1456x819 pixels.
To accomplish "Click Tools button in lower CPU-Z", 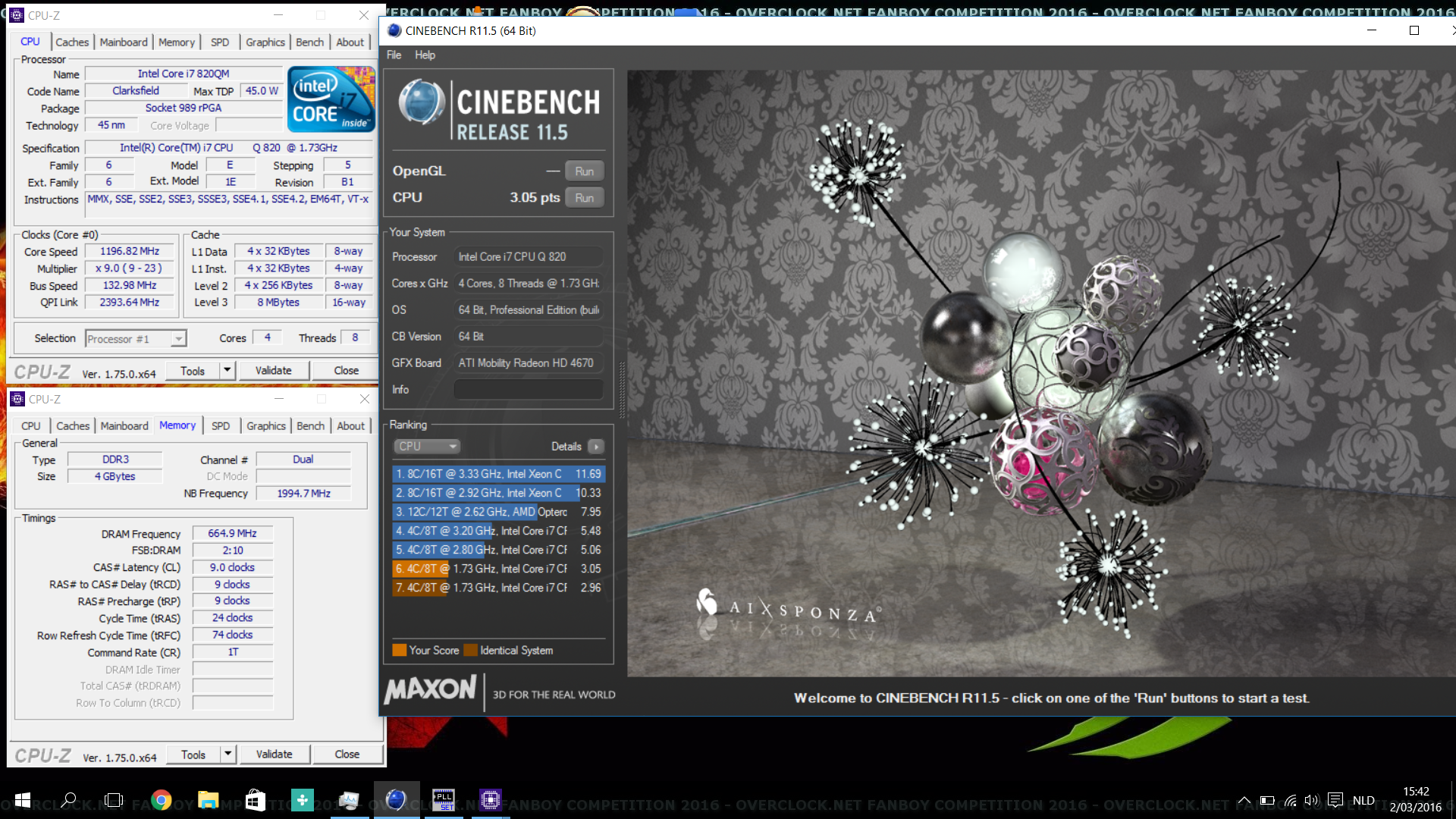I will coord(193,754).
